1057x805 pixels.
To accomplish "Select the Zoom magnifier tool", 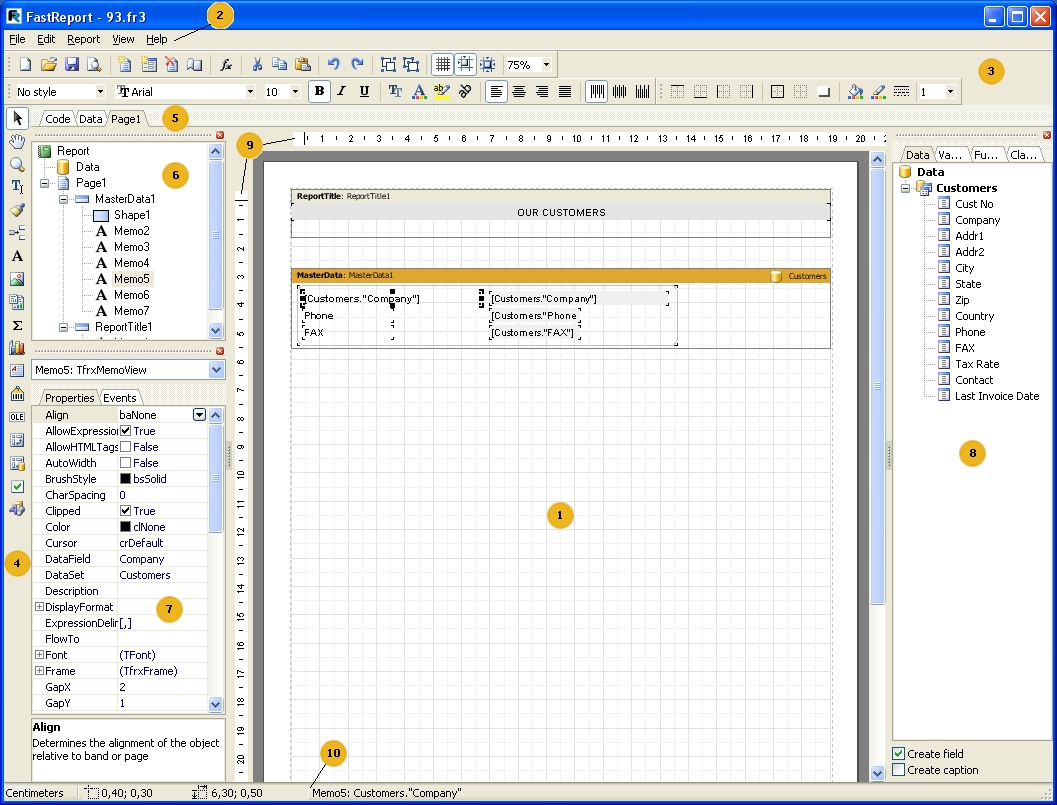I will 17,165.
